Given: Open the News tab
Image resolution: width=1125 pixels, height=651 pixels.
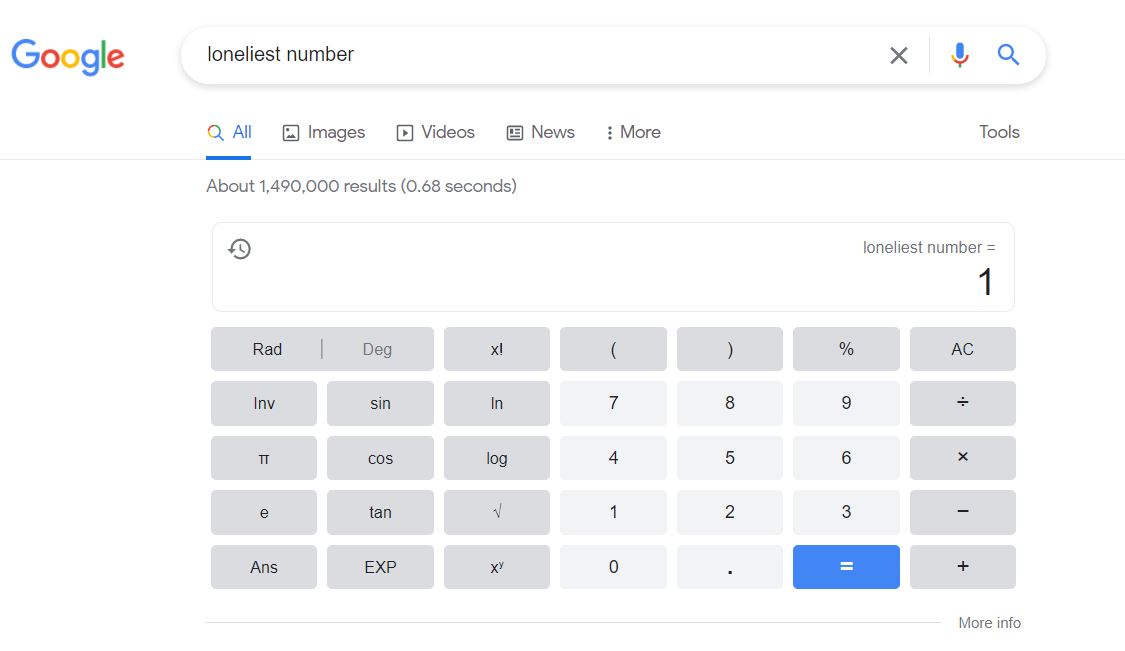Looking at the screenshot, I should click(x=540, y=132).
